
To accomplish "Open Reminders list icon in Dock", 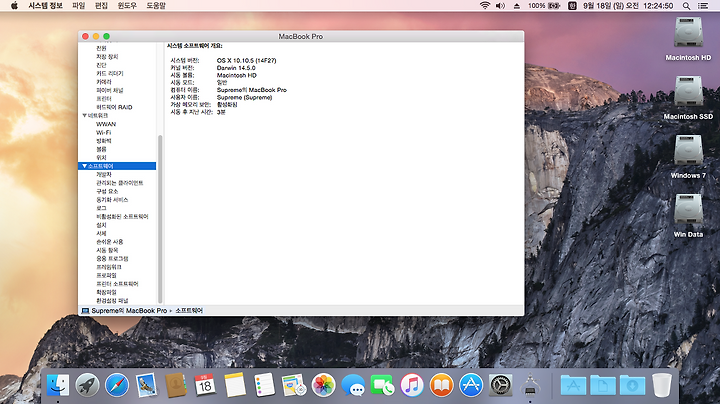I will 264,385.
